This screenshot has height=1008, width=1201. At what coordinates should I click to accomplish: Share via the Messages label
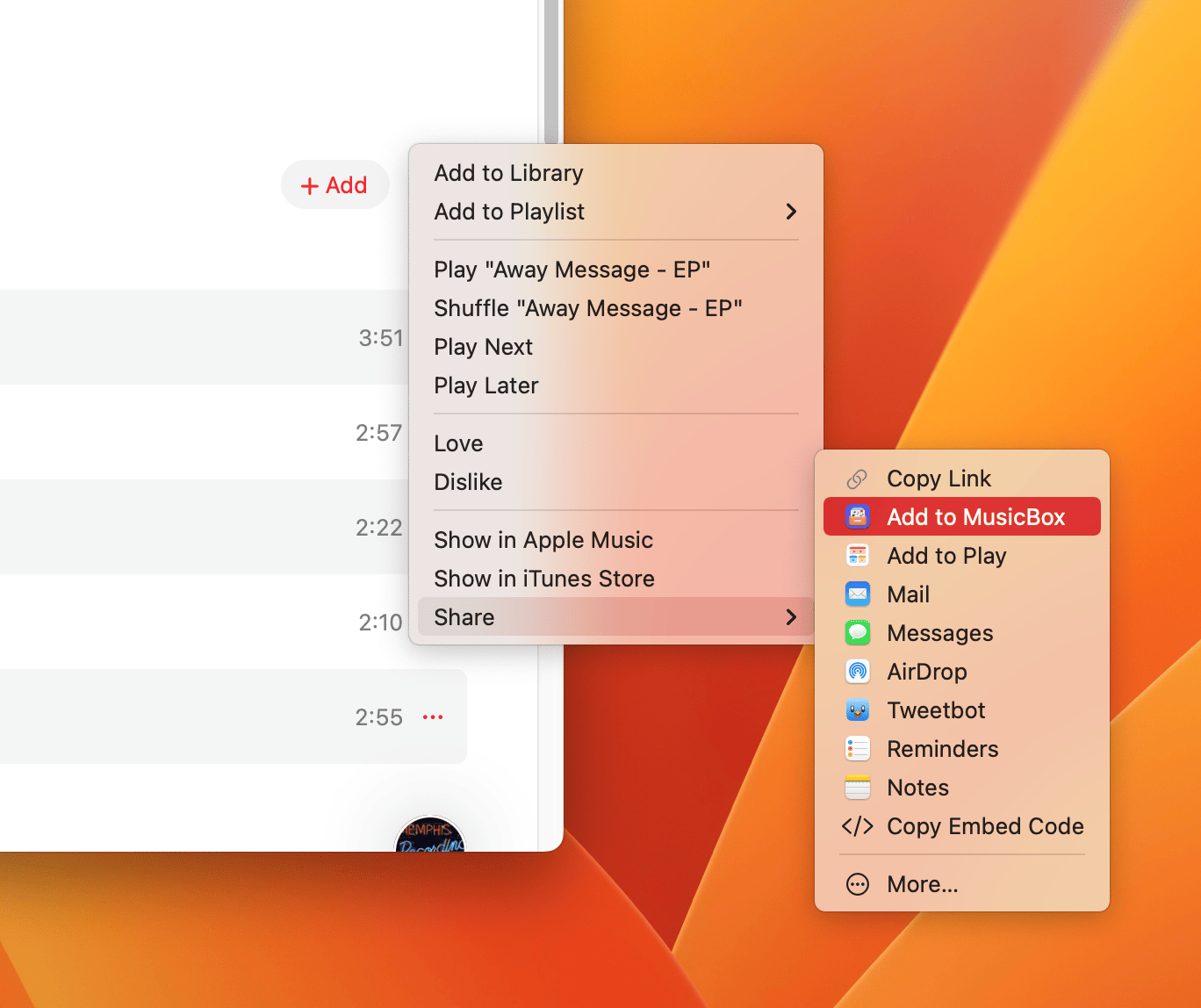click(x=940, y=633)
